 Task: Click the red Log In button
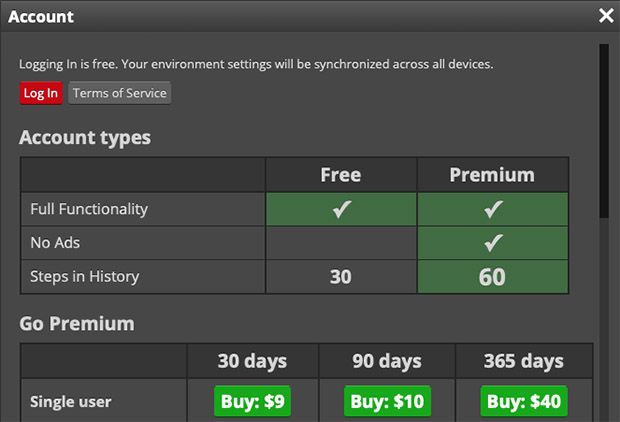tap(41, 93)
